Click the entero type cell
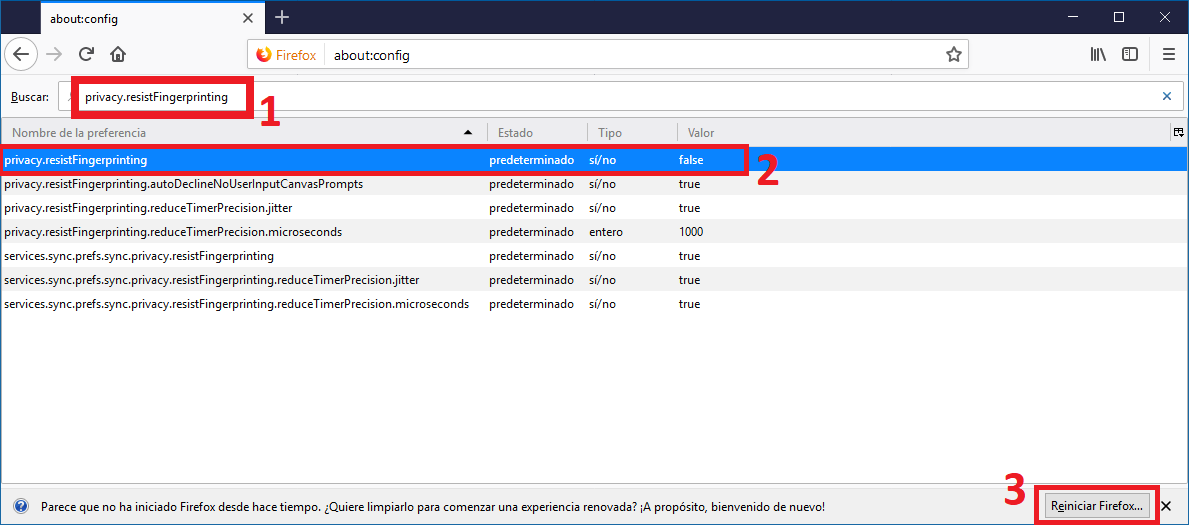The height and width of the screenshot is (525, 1189). (606, 232)
